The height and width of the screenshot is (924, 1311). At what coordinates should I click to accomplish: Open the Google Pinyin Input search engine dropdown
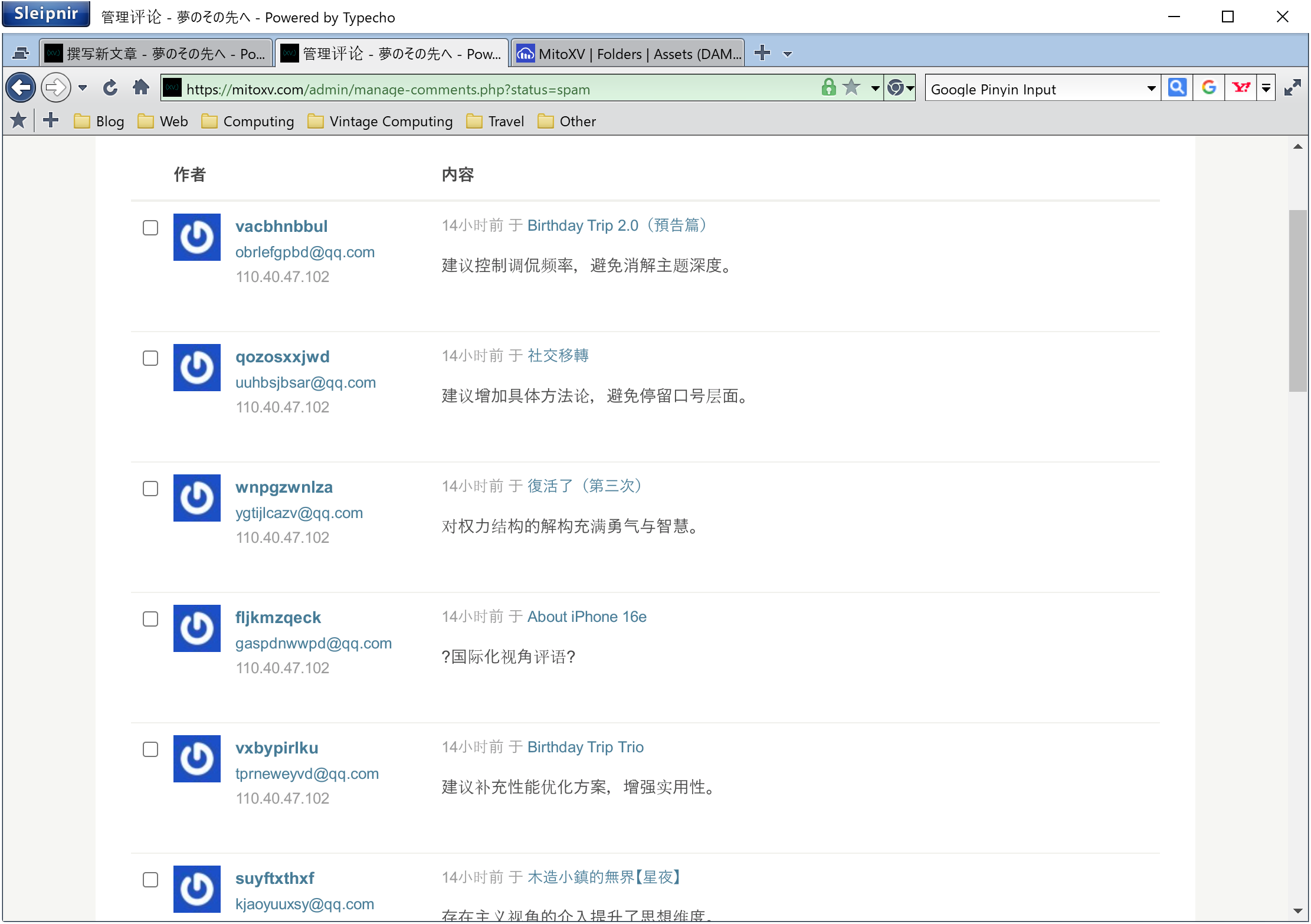(x=1151, y=89)
